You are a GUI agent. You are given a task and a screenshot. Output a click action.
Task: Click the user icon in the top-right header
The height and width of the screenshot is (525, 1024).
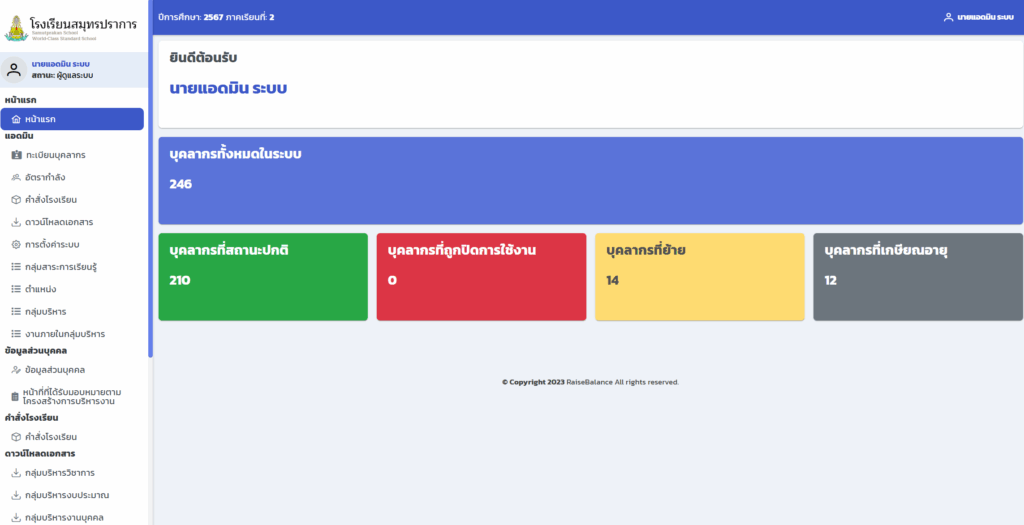pyautogui.click(x=948, y=17)
